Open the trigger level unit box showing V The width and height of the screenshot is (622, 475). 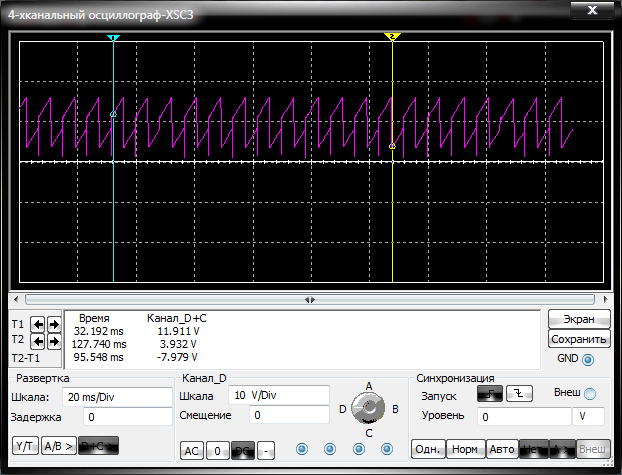[588, 417]
